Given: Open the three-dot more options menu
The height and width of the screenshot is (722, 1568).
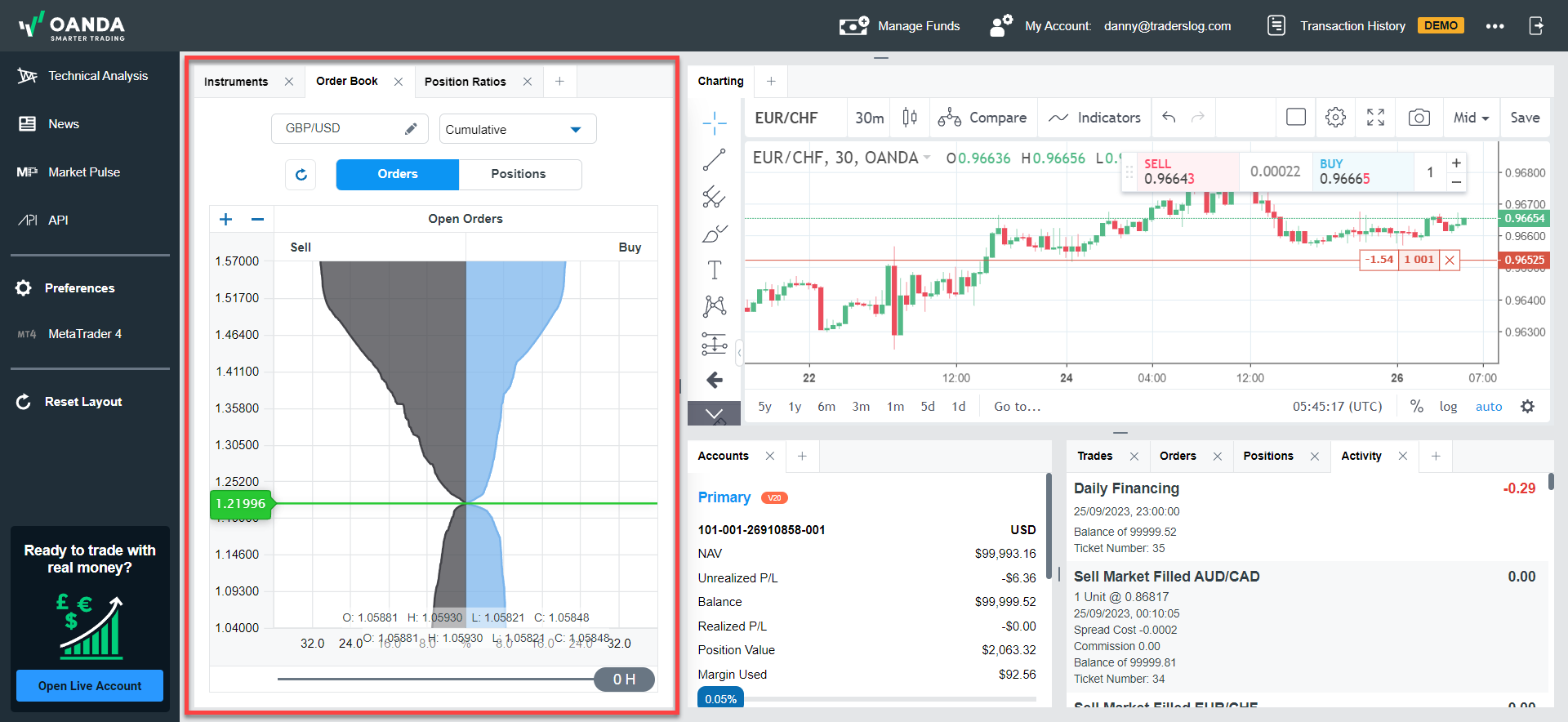Looking at the screenshot, I should click(x=1494, y=26).
